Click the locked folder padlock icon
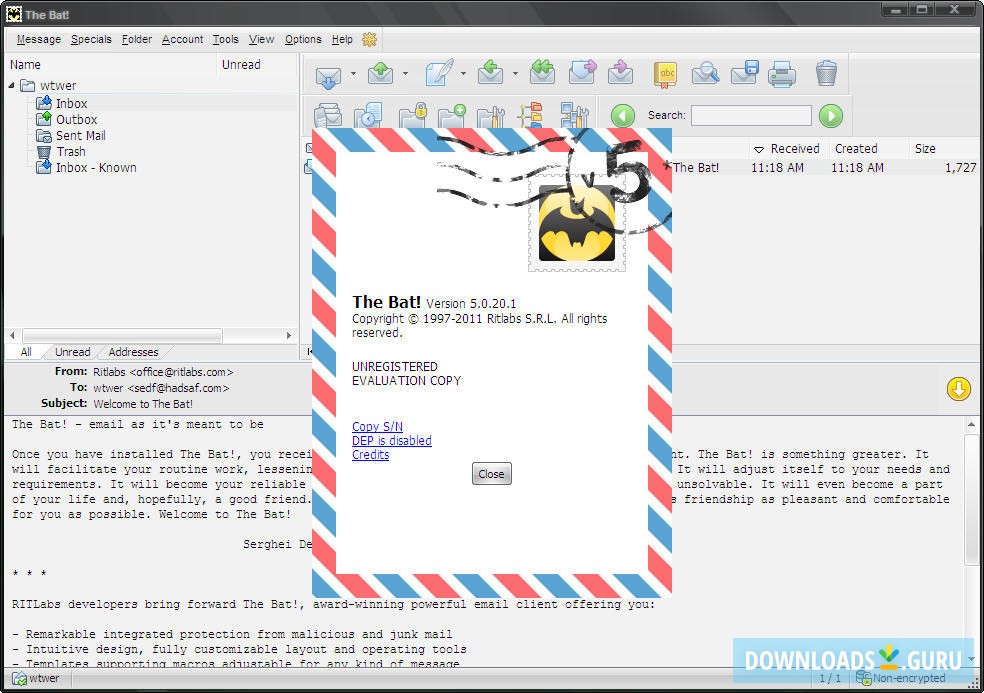The height and width of the screenshot is (693, 984). [413, 116]
